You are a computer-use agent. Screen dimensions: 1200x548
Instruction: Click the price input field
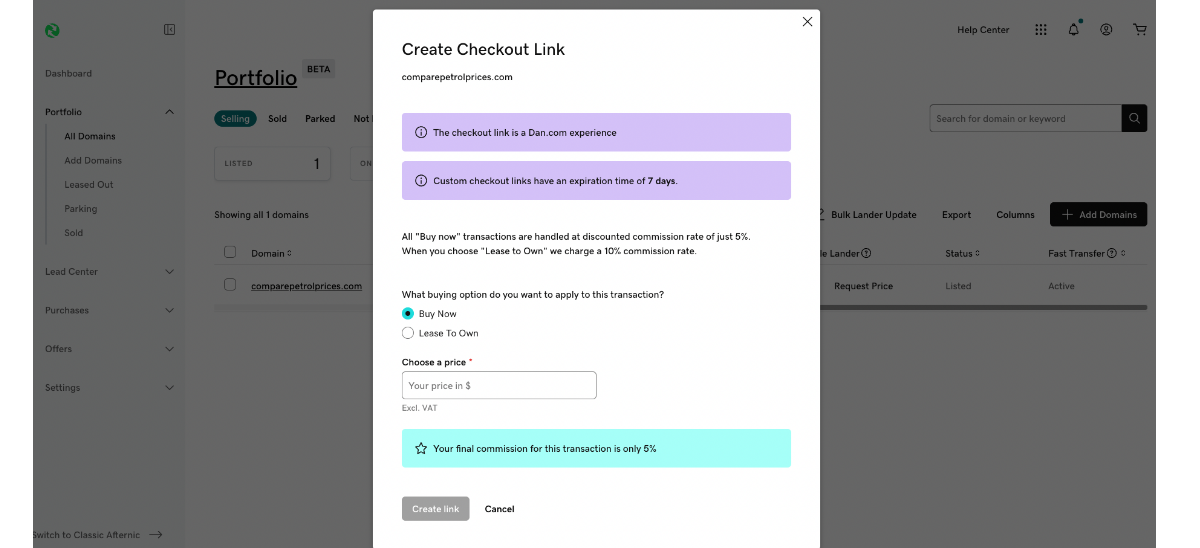point(499,385)
